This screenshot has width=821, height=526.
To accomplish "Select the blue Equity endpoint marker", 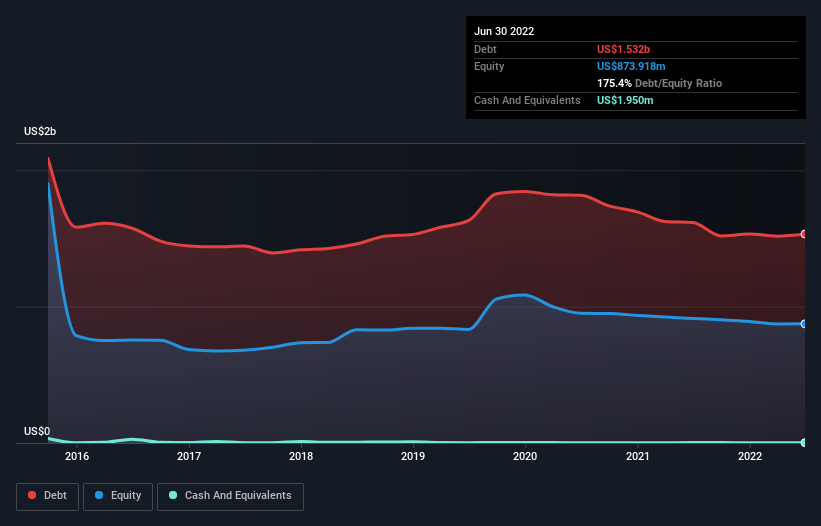I will pyautogui.click(x=804, y=324).
